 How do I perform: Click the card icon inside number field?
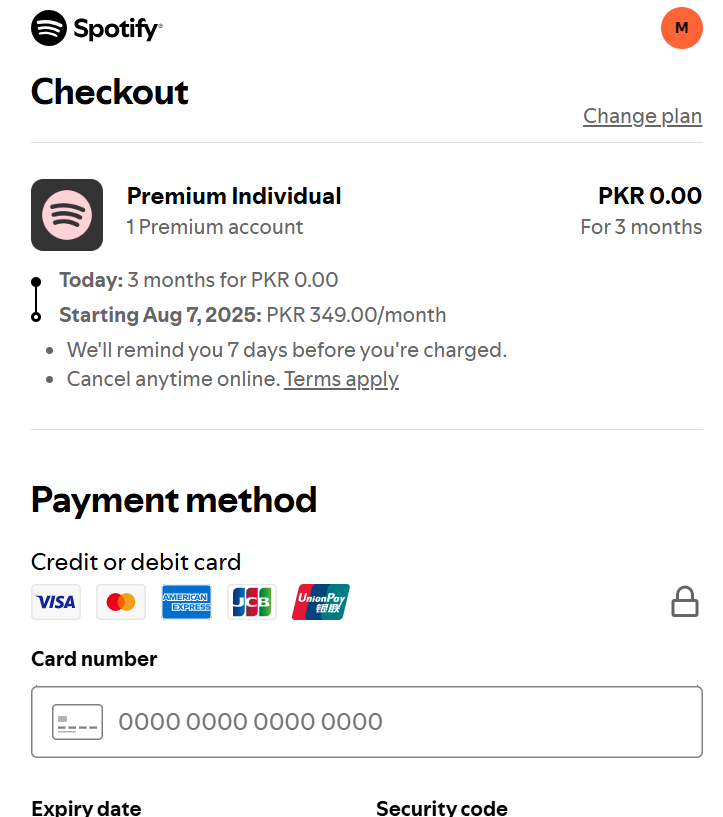pos(77,722)
